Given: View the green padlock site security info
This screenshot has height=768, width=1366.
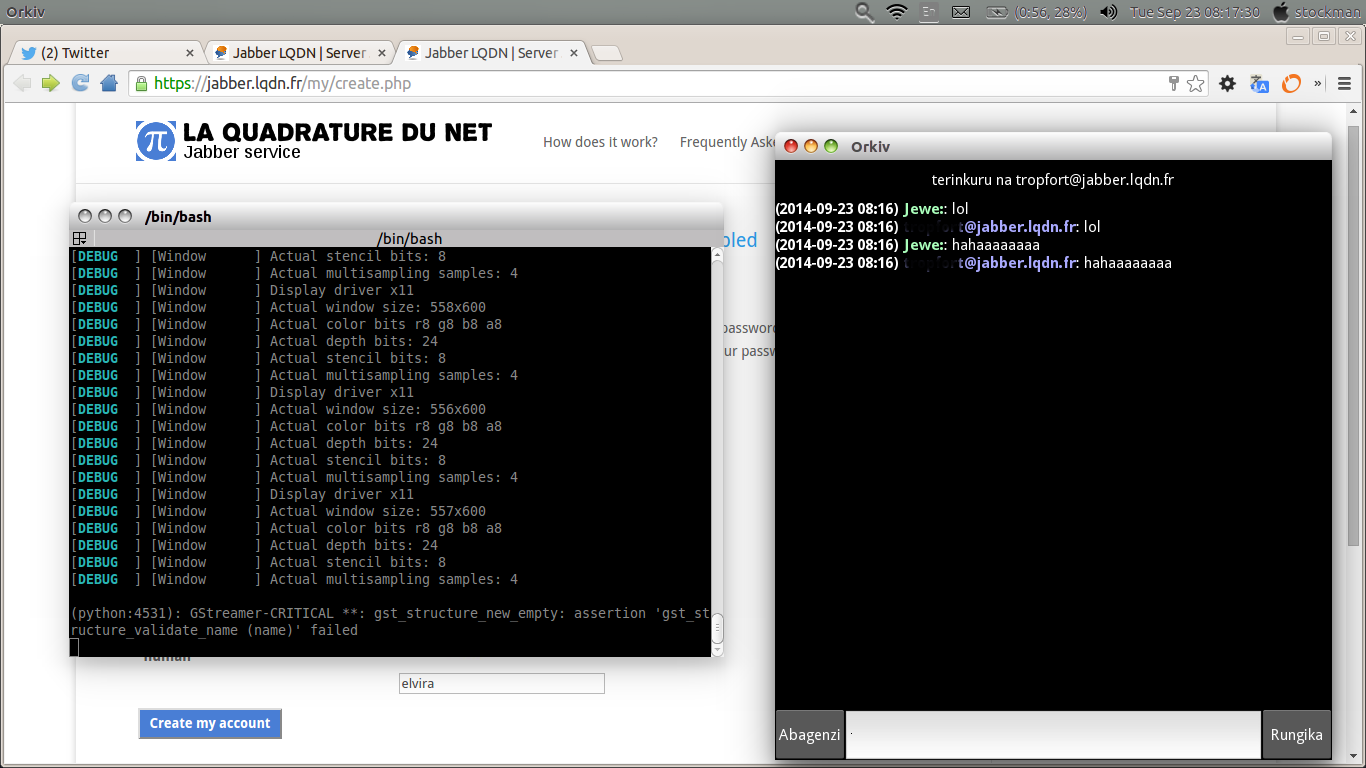Looking at the screenshot, I should click(142, 83).
